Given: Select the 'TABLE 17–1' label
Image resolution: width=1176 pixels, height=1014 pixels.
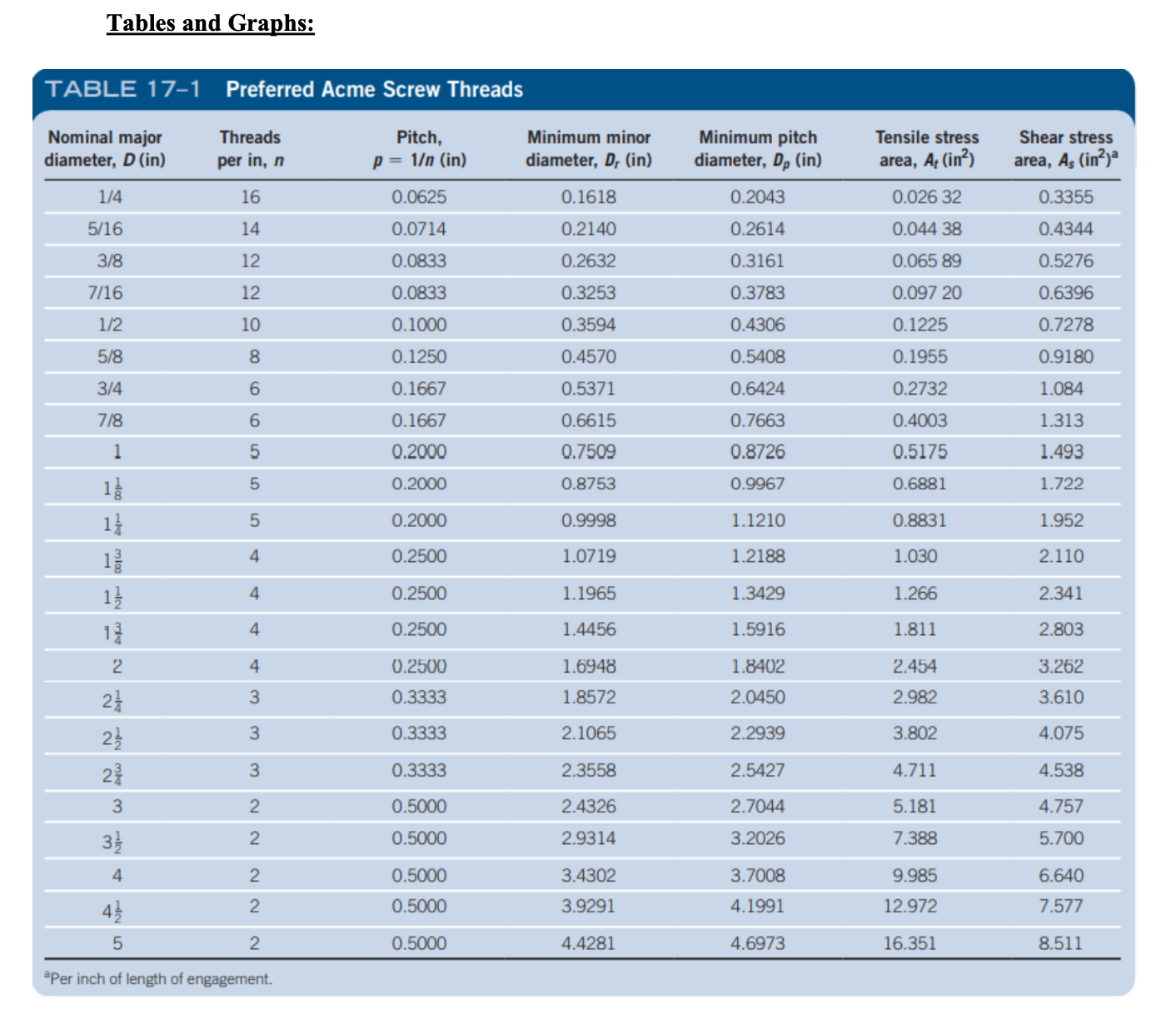Looking at the screenshot, I should 123,89.
